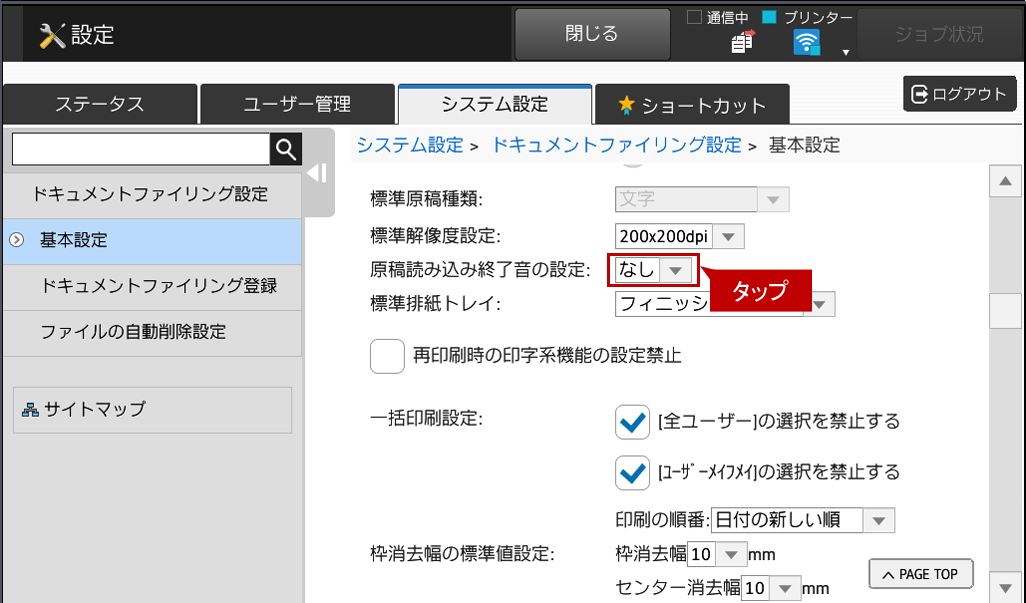This screenshot has height=603, width=1026.
Task: Click the ログアウト button
Action: [959, 94]
